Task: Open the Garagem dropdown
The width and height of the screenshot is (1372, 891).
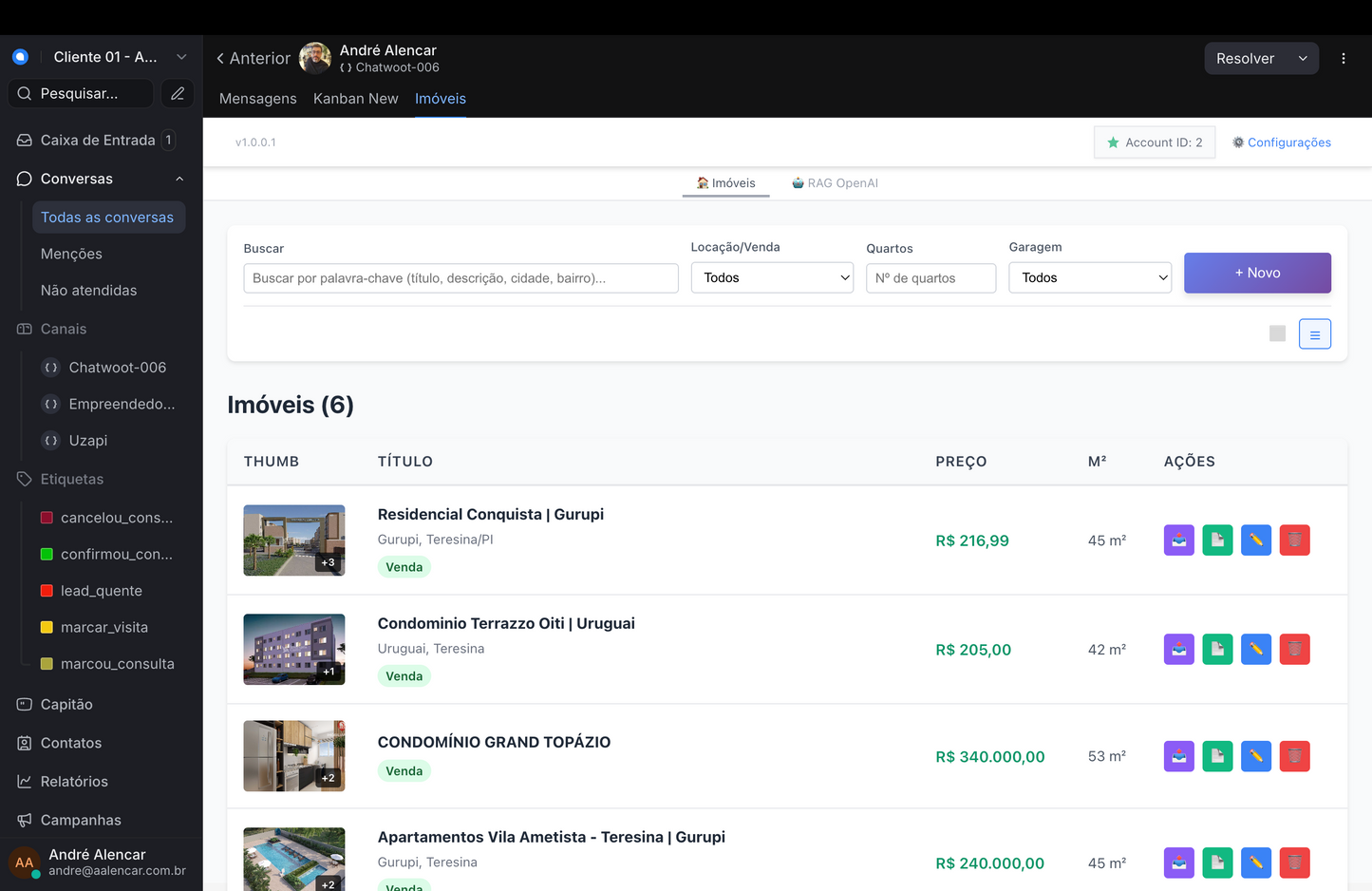Action: [1089, 277]
